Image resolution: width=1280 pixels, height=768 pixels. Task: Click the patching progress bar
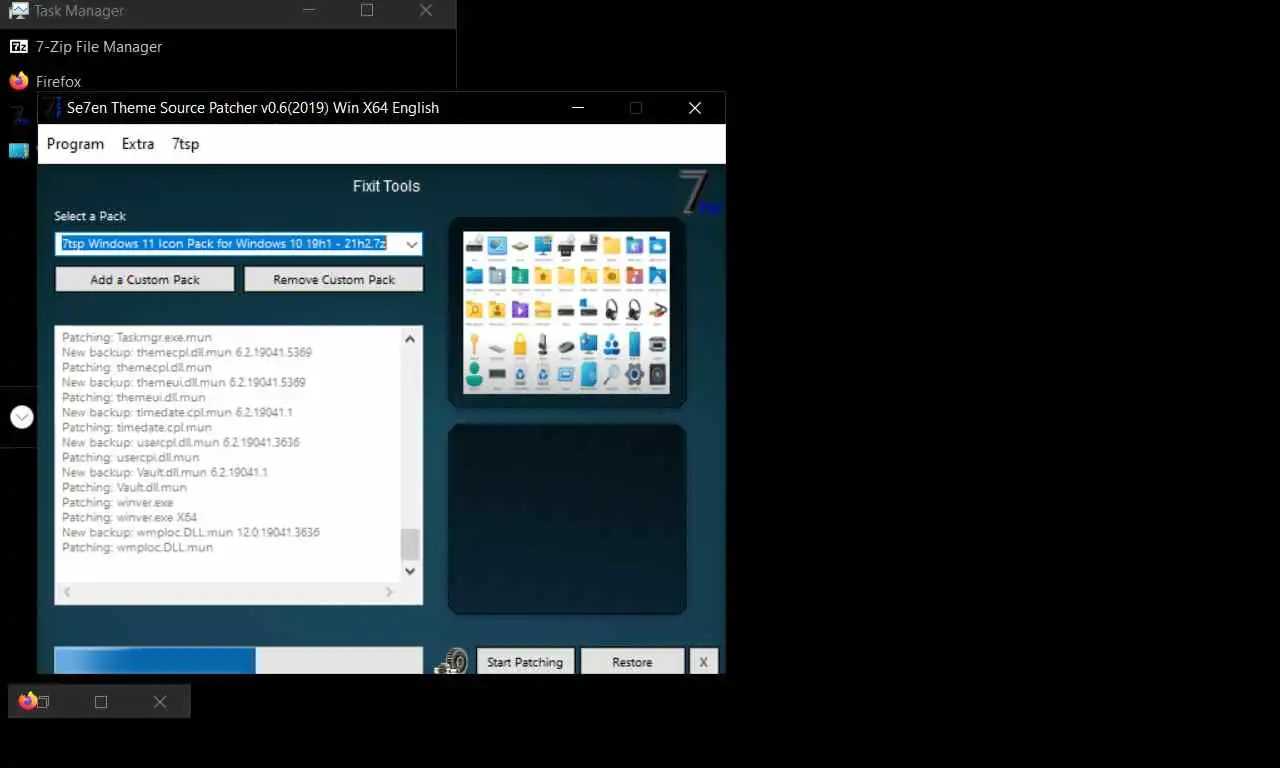(x=238, y=660)
